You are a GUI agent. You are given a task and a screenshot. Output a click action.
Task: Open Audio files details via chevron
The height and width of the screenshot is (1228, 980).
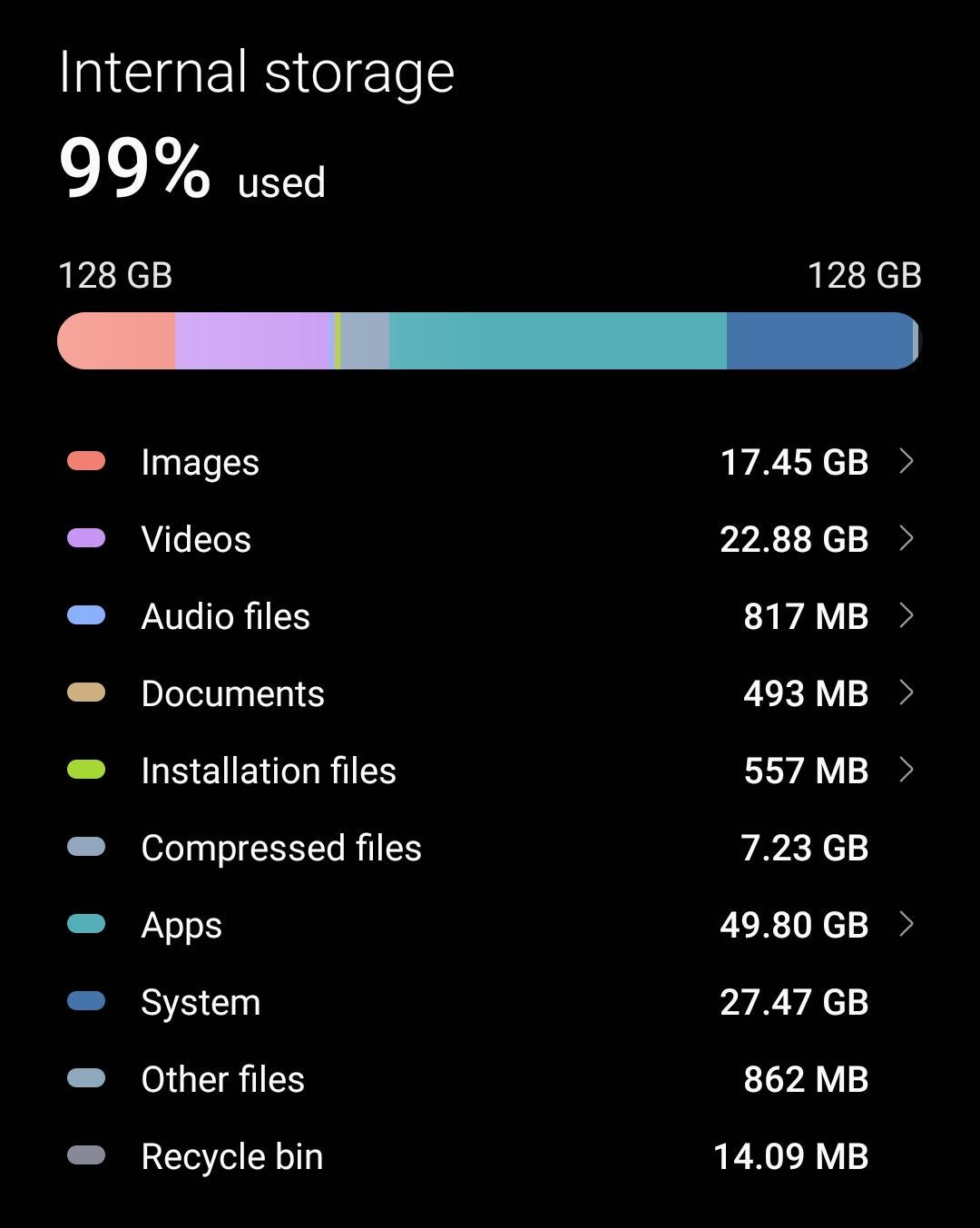[906, 616]
